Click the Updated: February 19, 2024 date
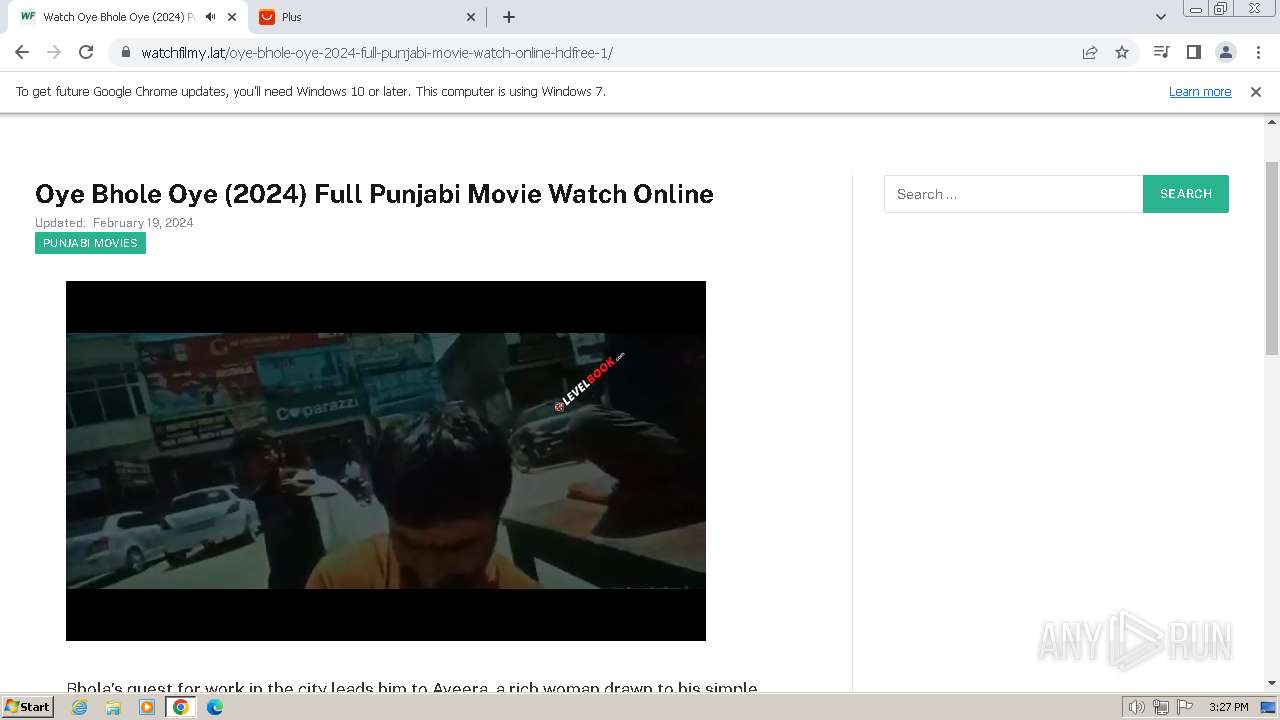Viewport: 1280px width, 720px height. click(114, 223)
